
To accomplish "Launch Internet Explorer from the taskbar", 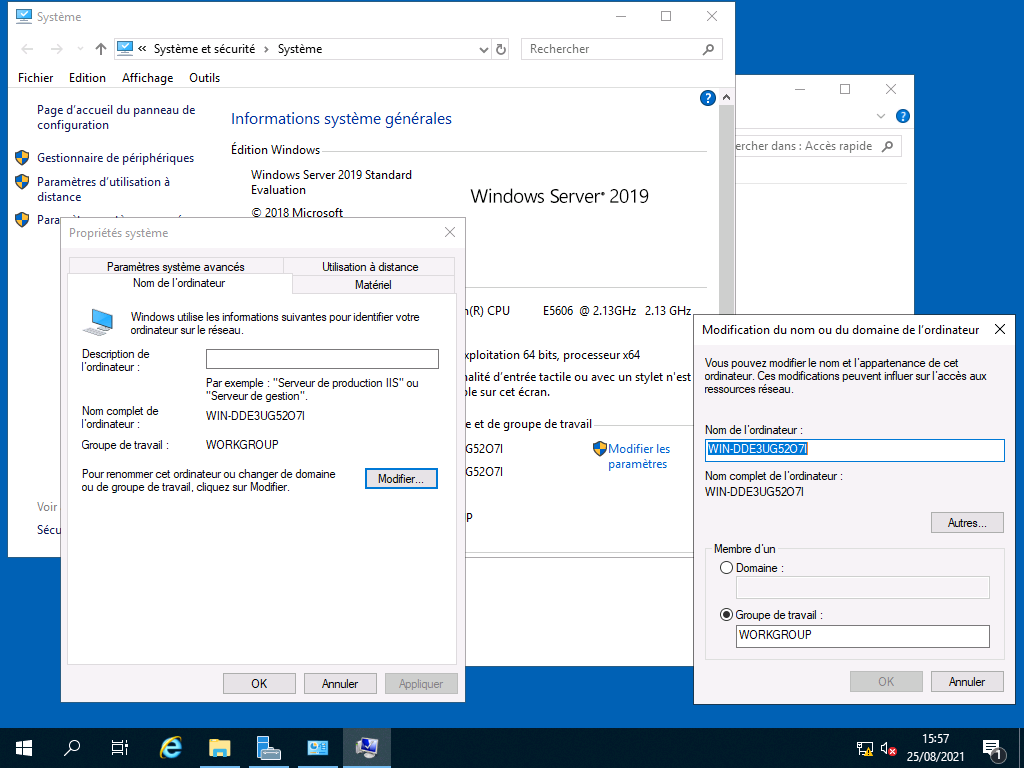I will 170,748.
